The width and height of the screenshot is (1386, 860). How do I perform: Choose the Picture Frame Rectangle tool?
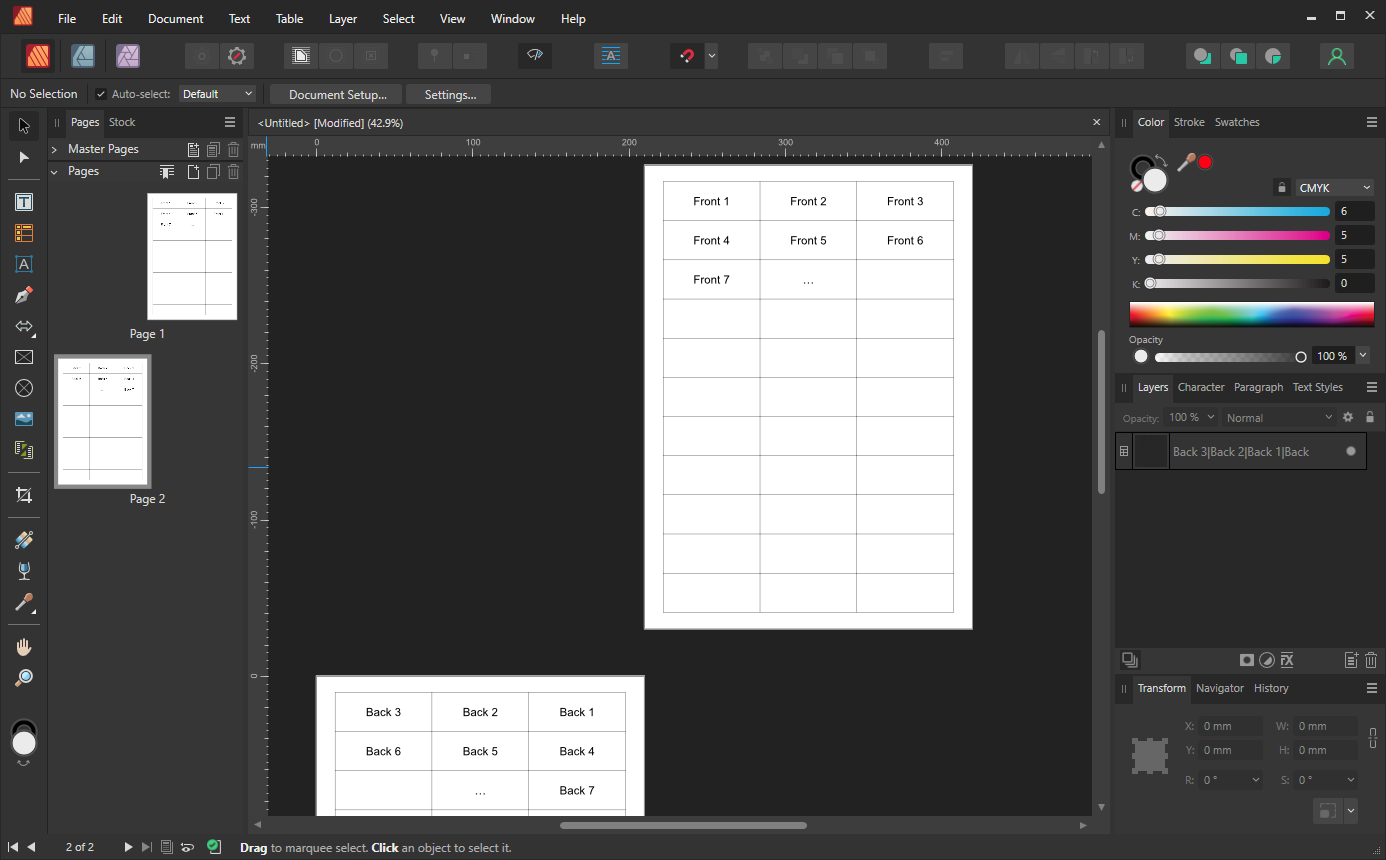point(24,357)
